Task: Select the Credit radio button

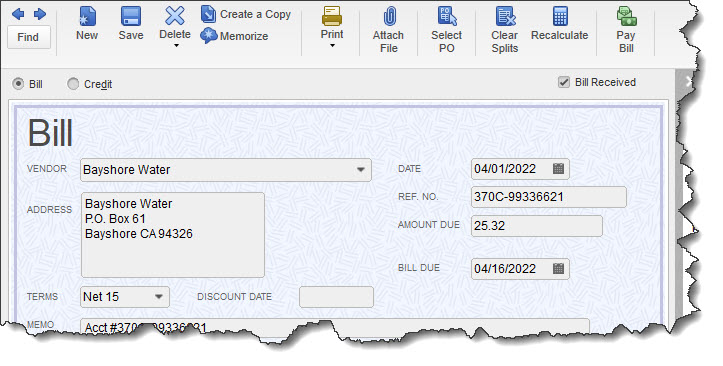Action: point(73,84)
